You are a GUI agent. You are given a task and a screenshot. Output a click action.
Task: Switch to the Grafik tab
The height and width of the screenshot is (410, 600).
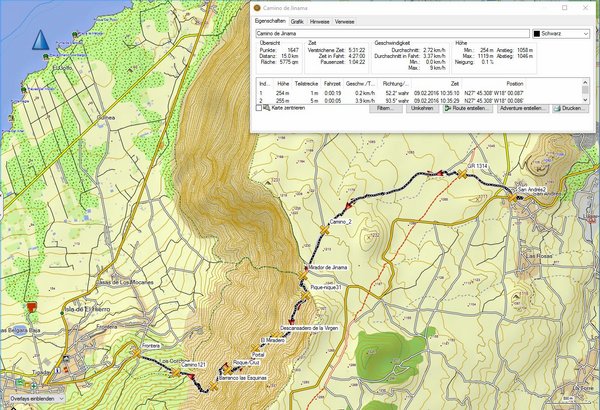[x=297, y=19]
